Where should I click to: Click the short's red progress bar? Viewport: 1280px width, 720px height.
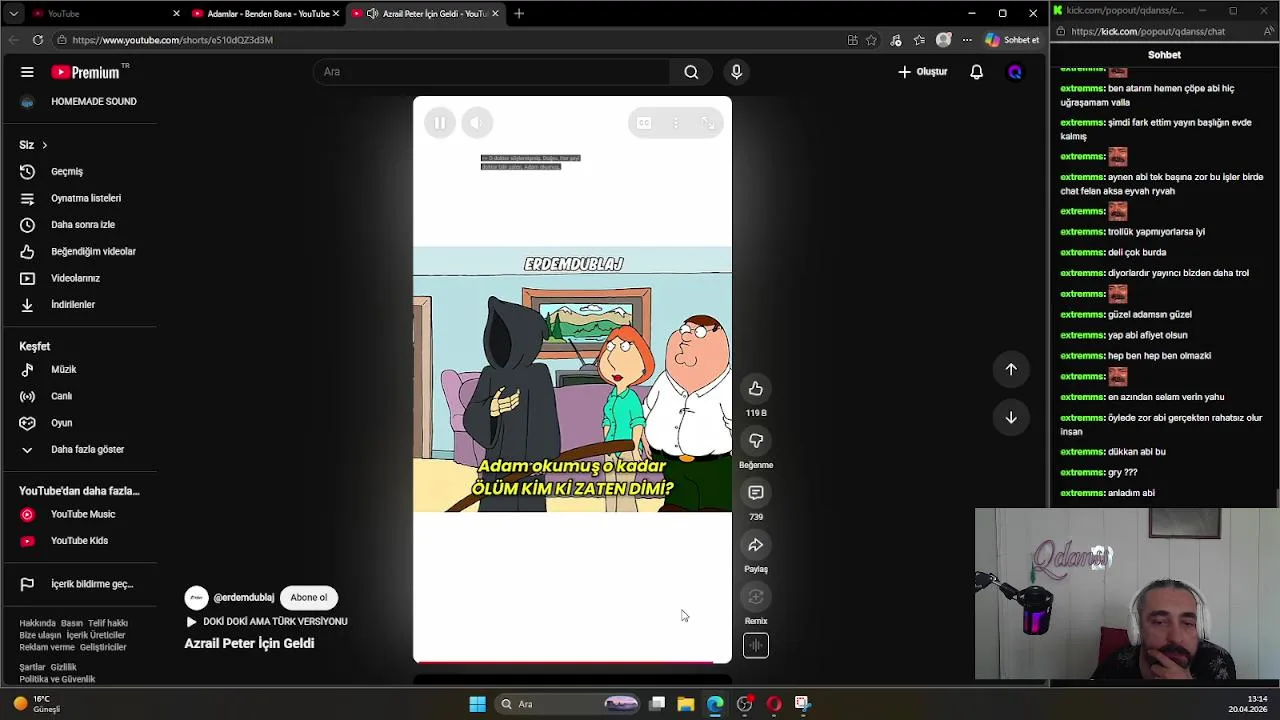pyautogui.click(x=572, y=661)
